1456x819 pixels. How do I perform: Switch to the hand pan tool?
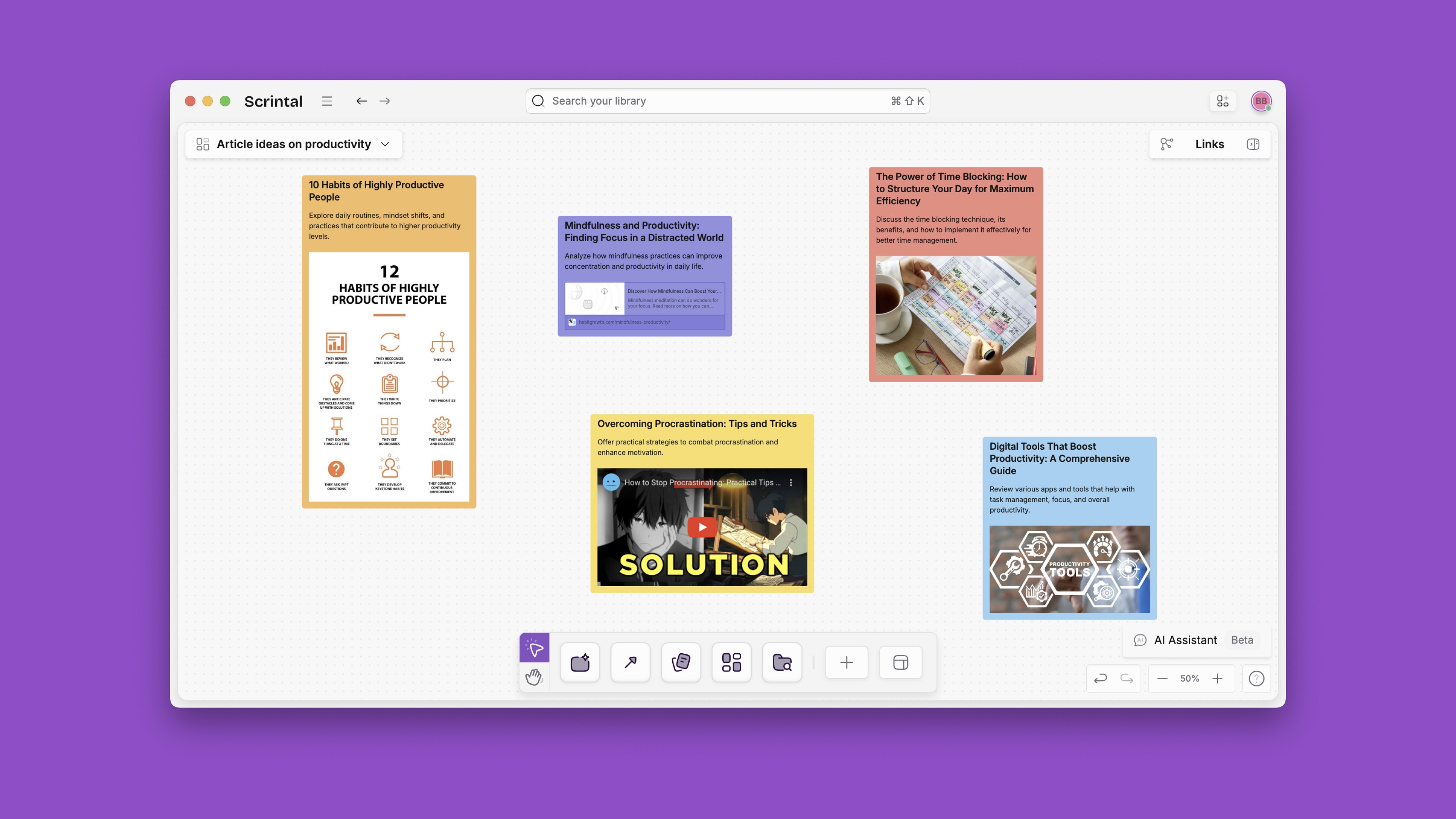click(x=534, y=676)
